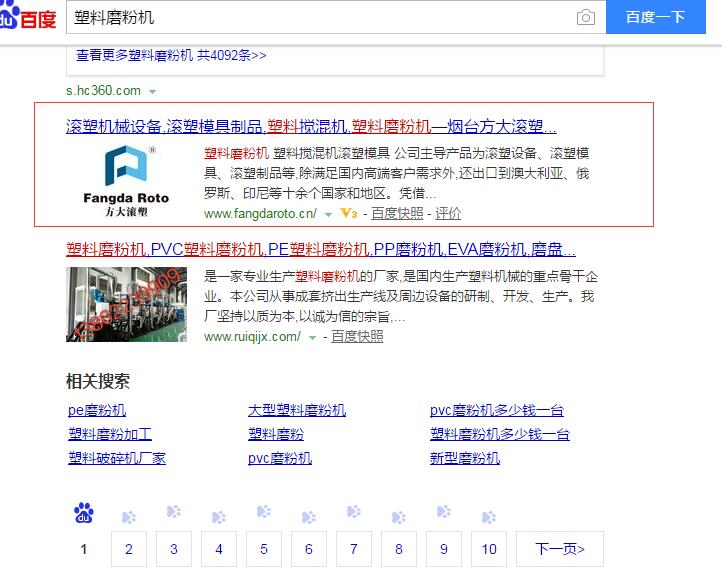
Task: Click the blue paw icon above page 1
Action: (84, 514)
